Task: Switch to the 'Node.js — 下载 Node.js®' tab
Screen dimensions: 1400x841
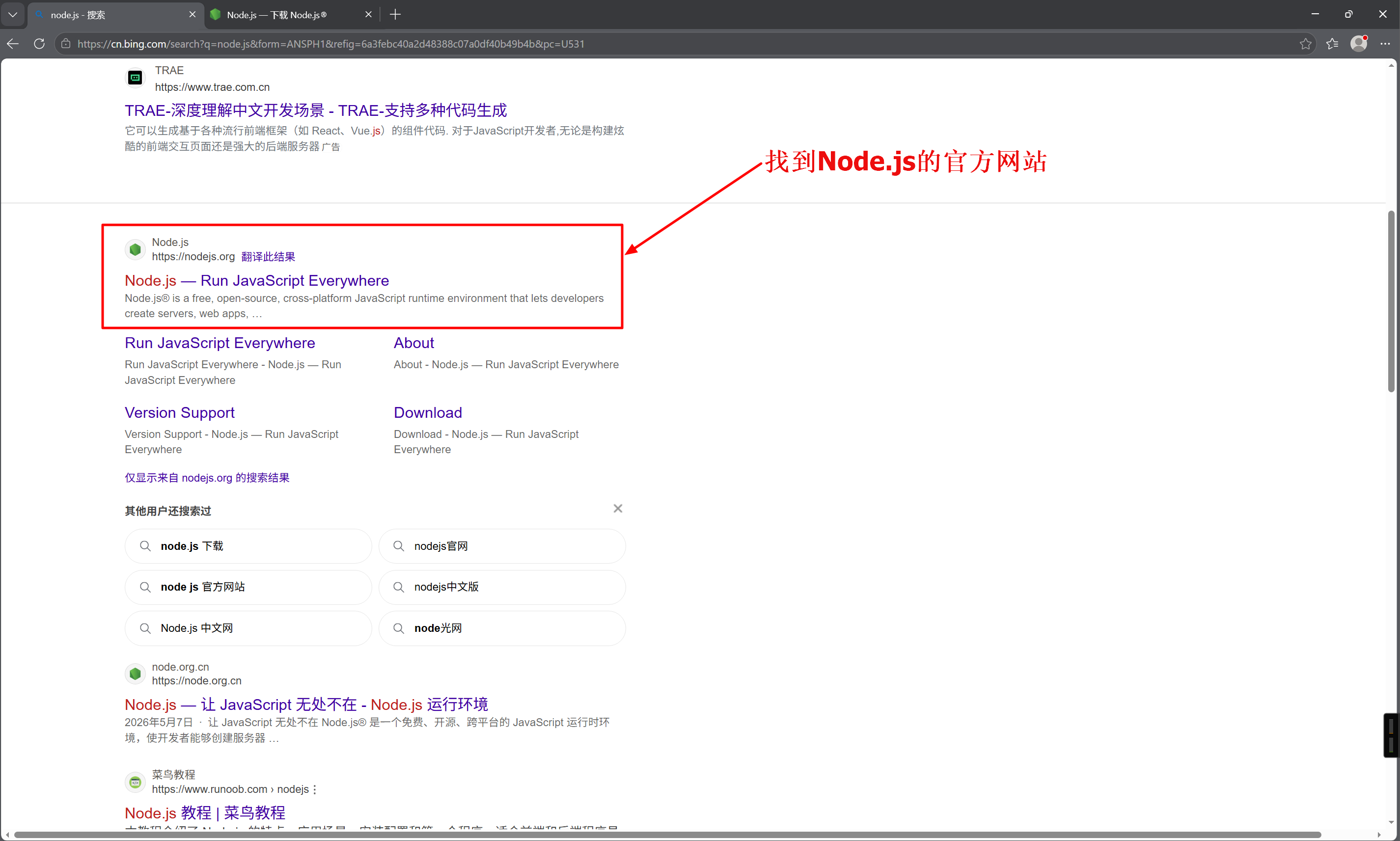Action: click(x=292, y=15)
